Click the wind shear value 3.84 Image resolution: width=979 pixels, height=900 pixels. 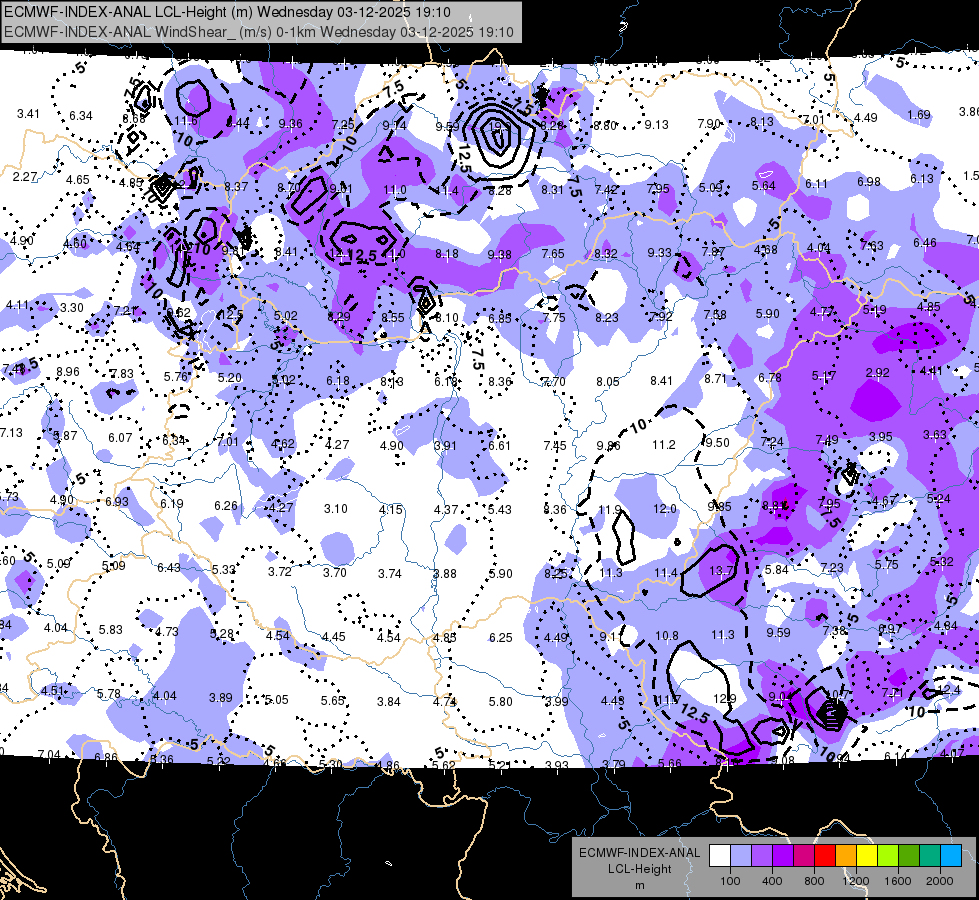[x=388, y=701]
